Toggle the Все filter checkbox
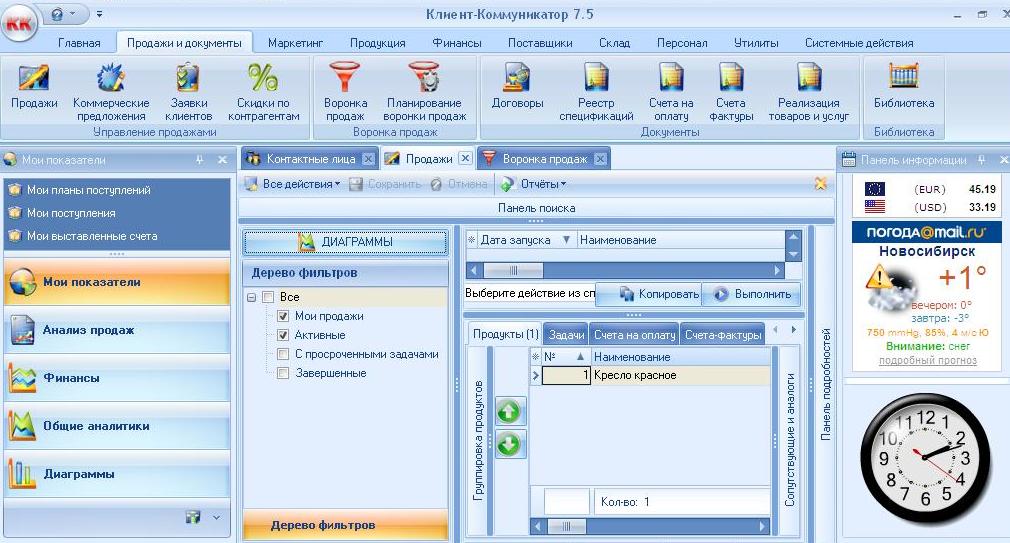The height and width of the screenshot is (543, 1010). click(269, 297)
